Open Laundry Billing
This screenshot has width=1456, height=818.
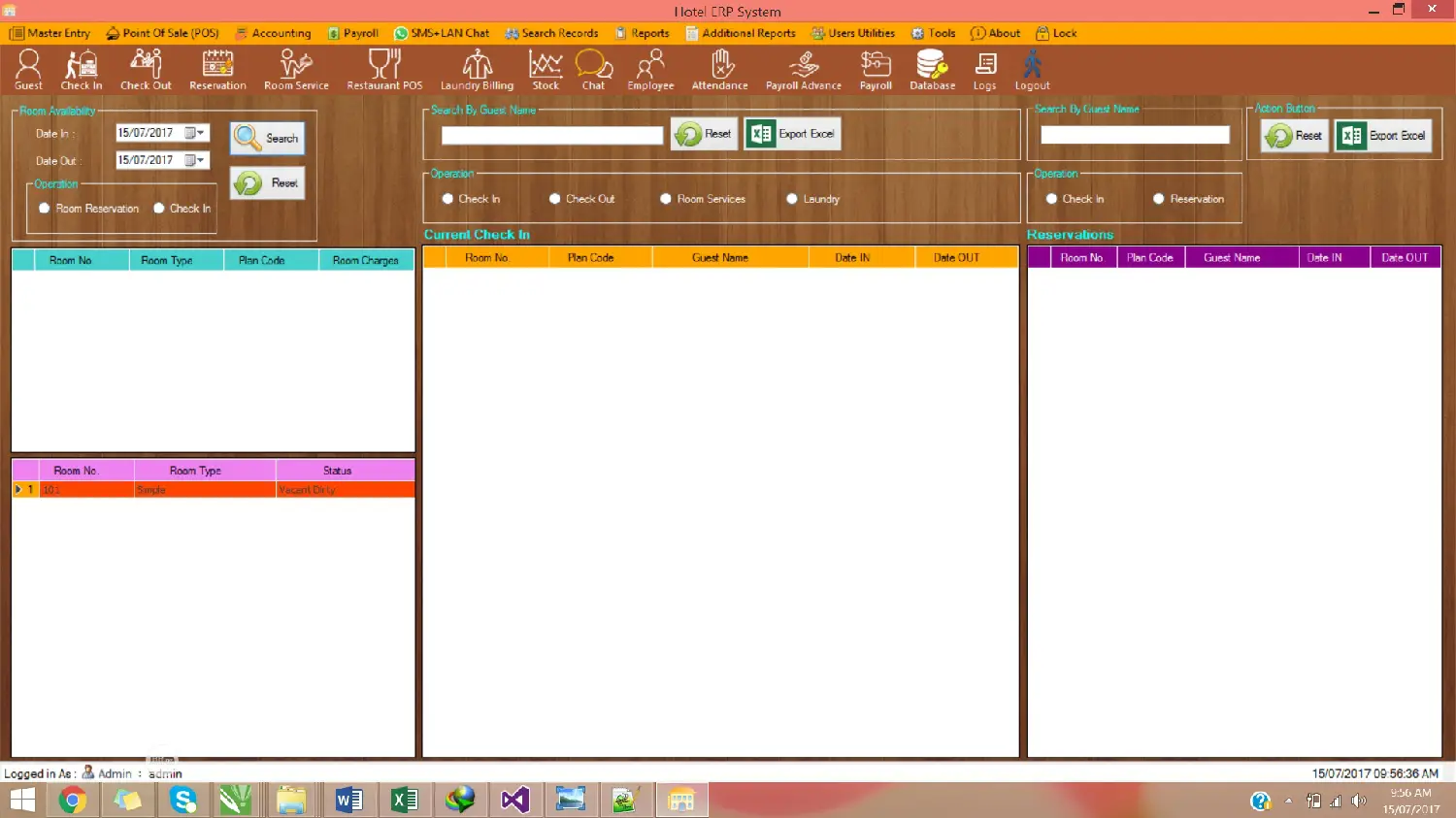(x=477, y=70)
